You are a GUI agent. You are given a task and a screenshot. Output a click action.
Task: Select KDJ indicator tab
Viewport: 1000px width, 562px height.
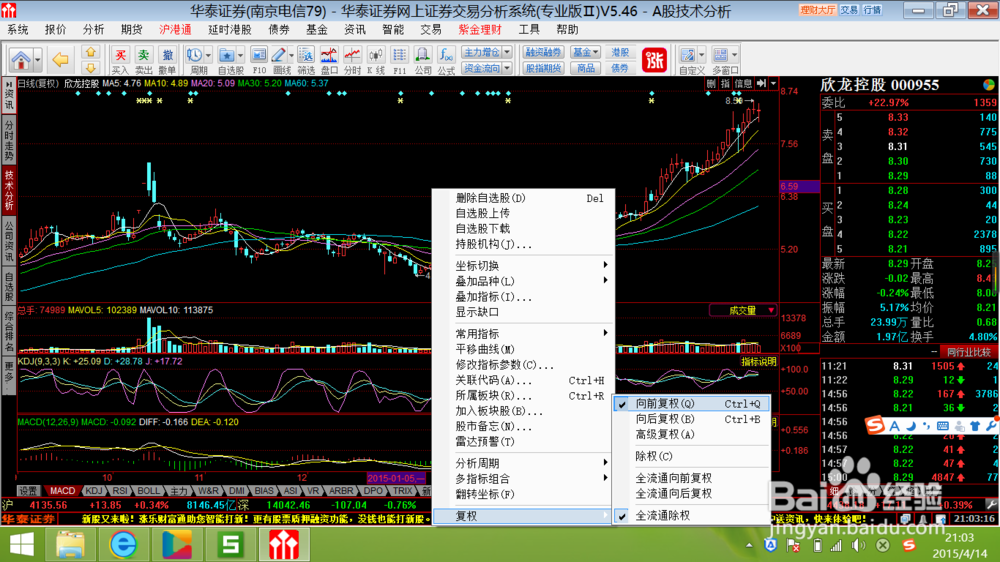[94, 491]
